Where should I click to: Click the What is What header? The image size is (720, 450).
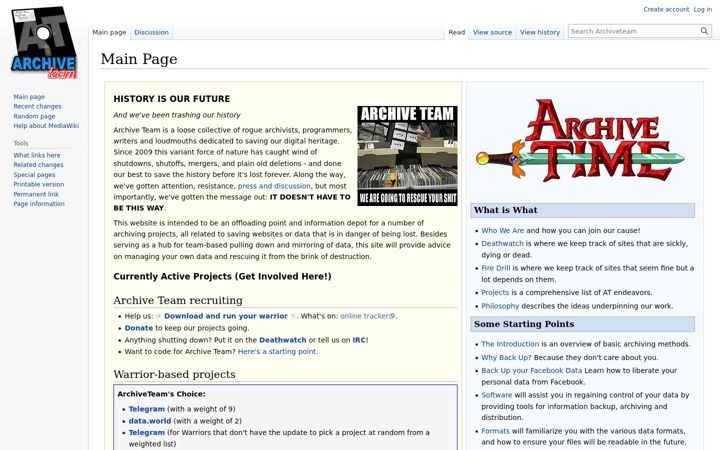582,210
